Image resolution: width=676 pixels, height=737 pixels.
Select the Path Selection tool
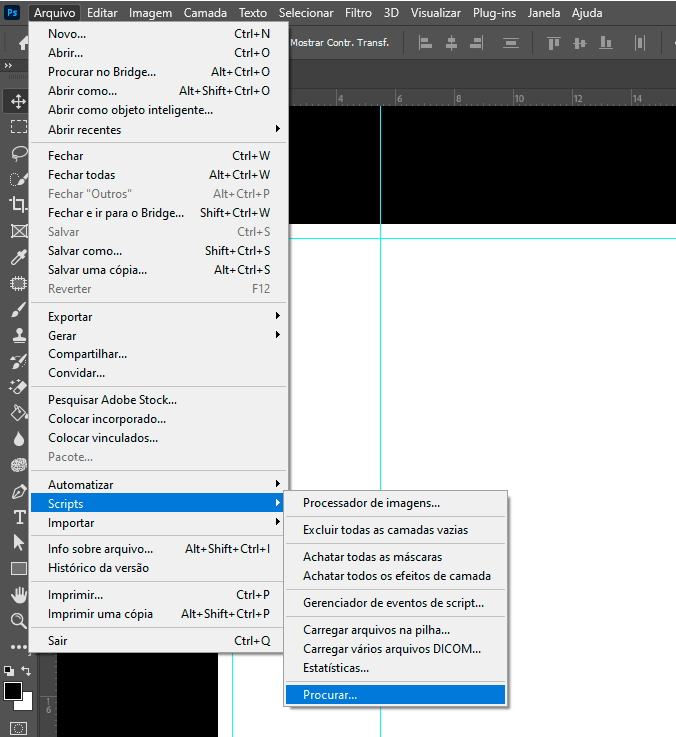[18, 543]
